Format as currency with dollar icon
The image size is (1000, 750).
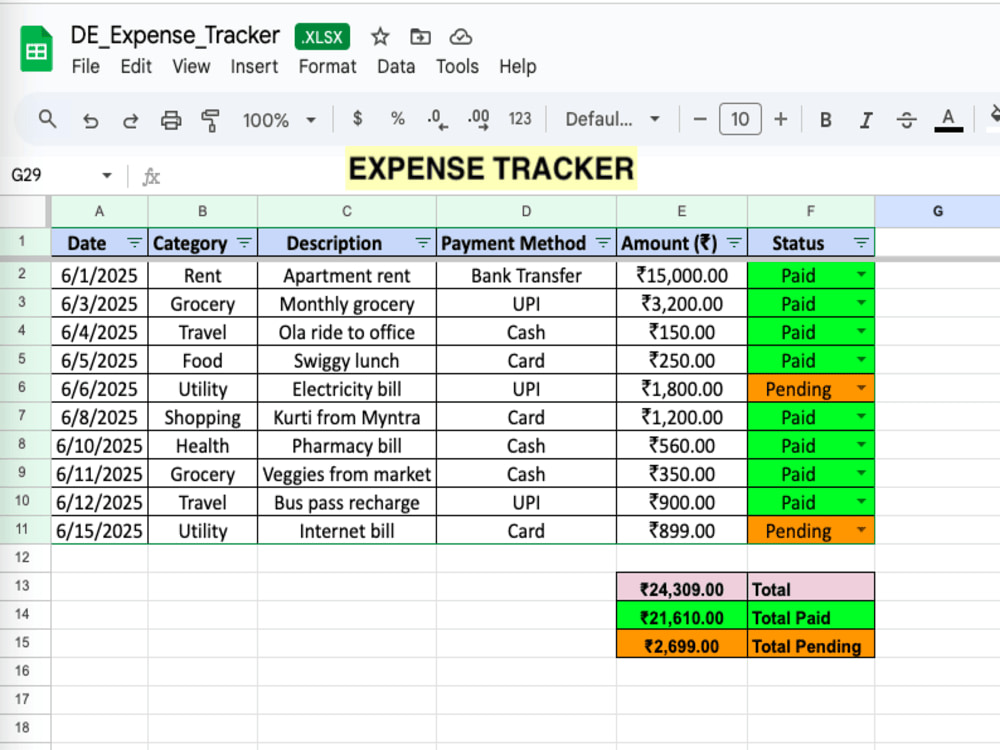[358, 119]
